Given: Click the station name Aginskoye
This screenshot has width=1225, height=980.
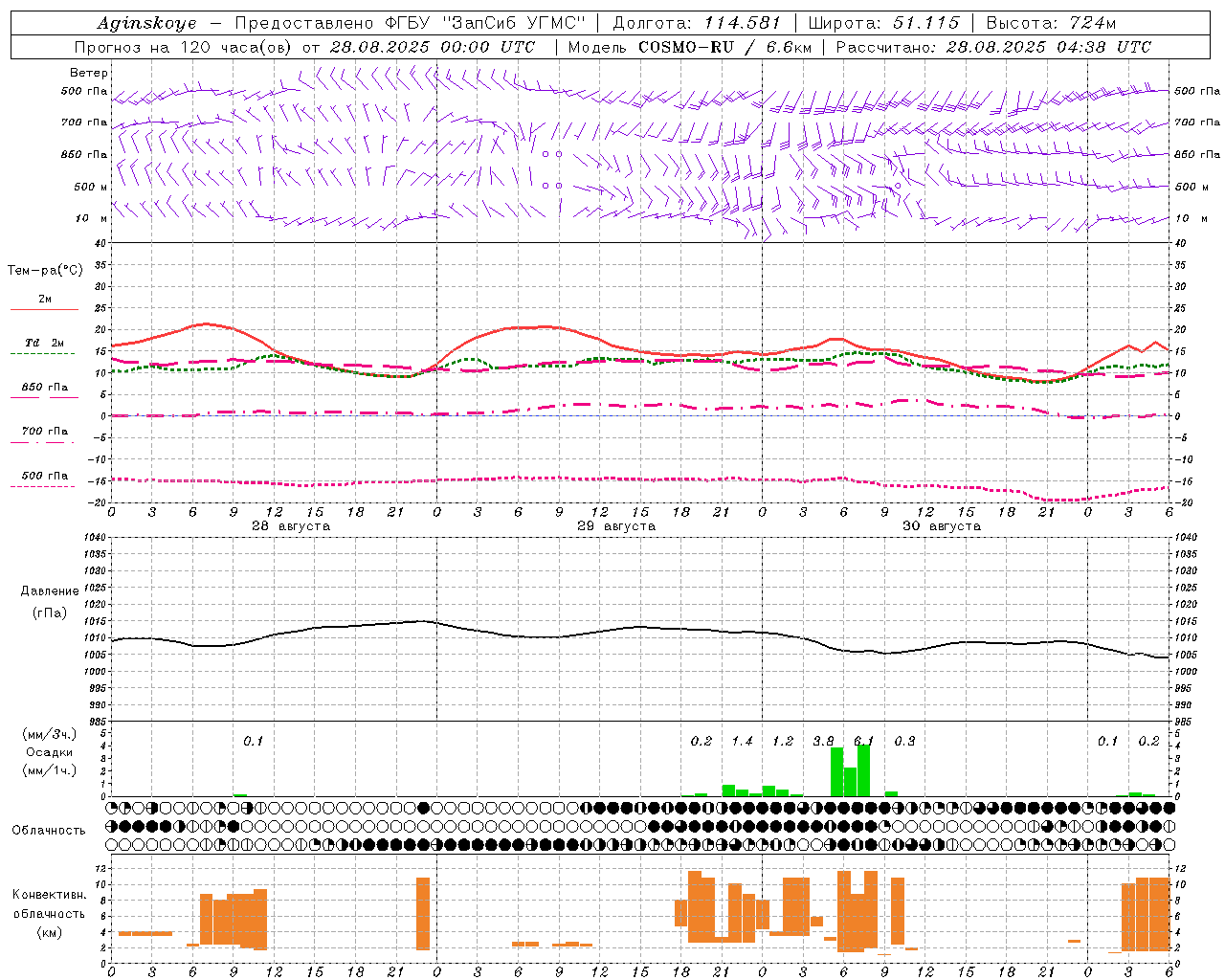Looking at the screenshot, I should [147, 24].
